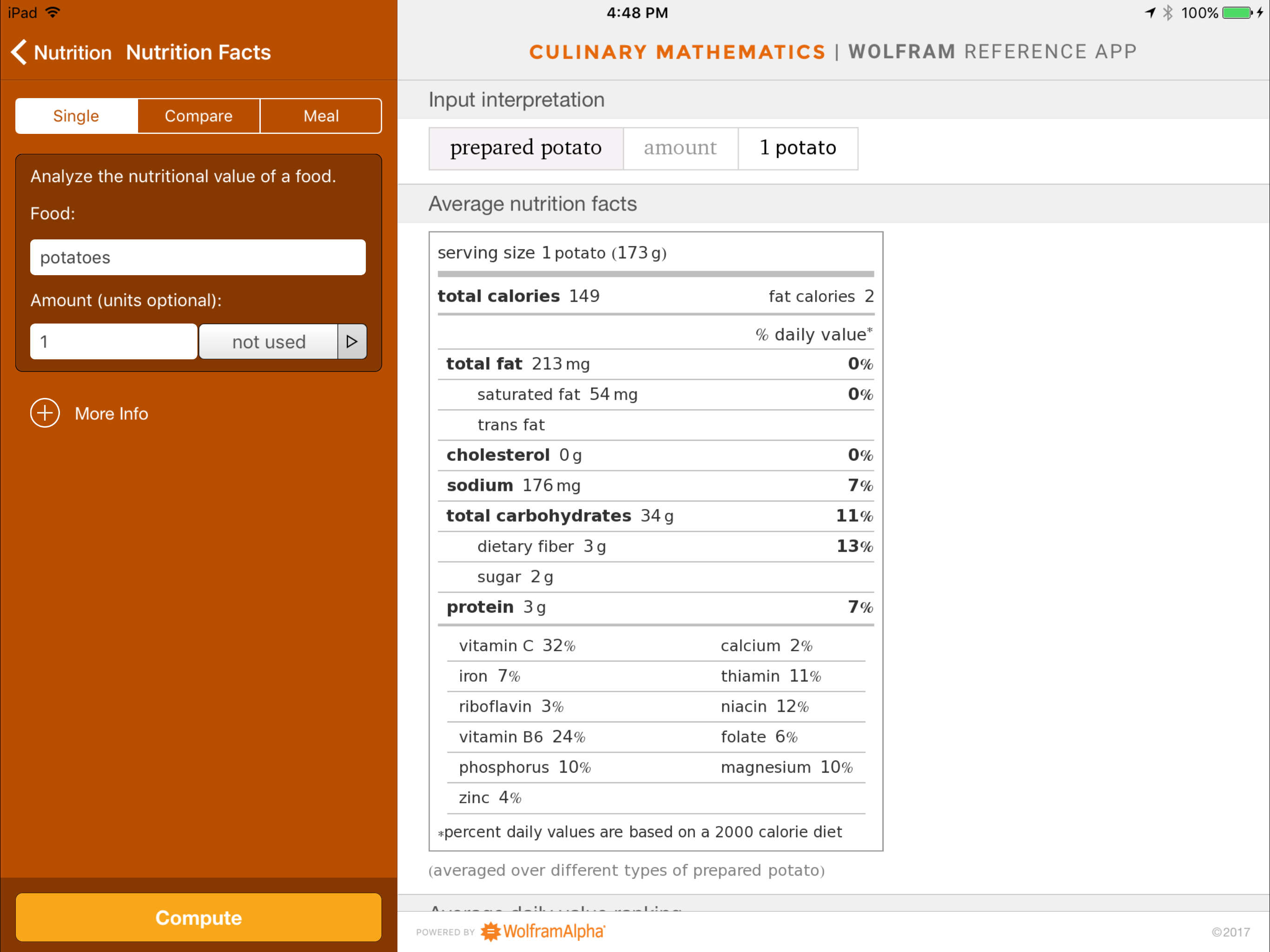This screenshot has width=1270, height=952.
Task: Tap the battery indicator icon
Action: tap(1237, 13)
